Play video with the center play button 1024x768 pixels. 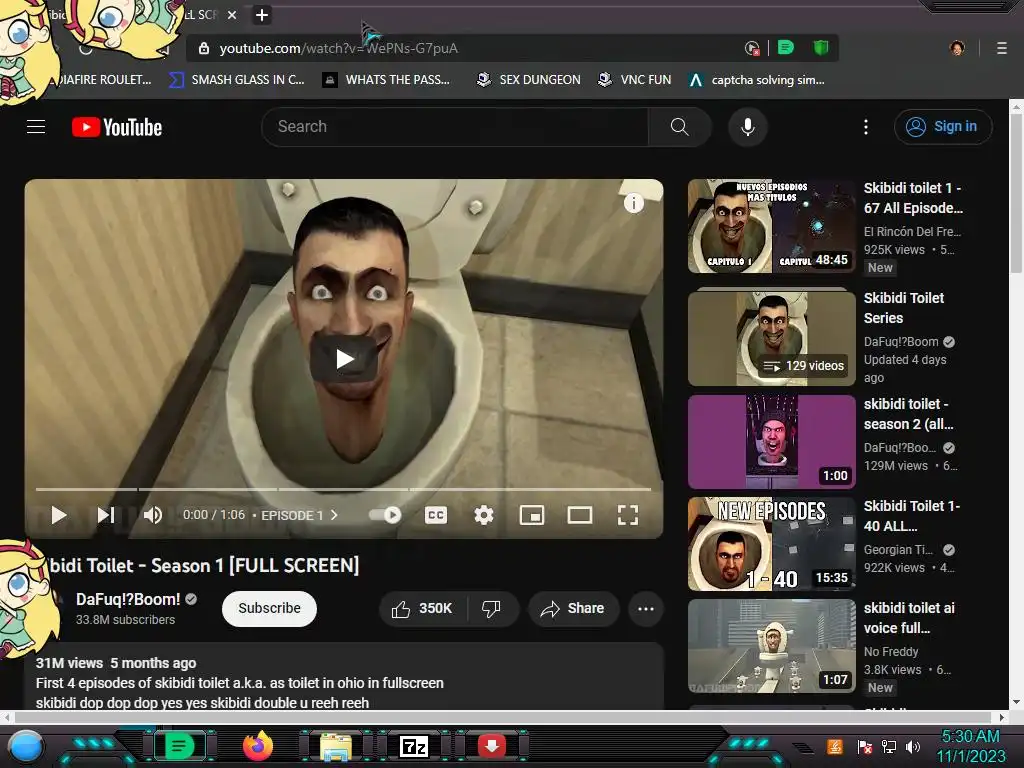pos(344,359)
